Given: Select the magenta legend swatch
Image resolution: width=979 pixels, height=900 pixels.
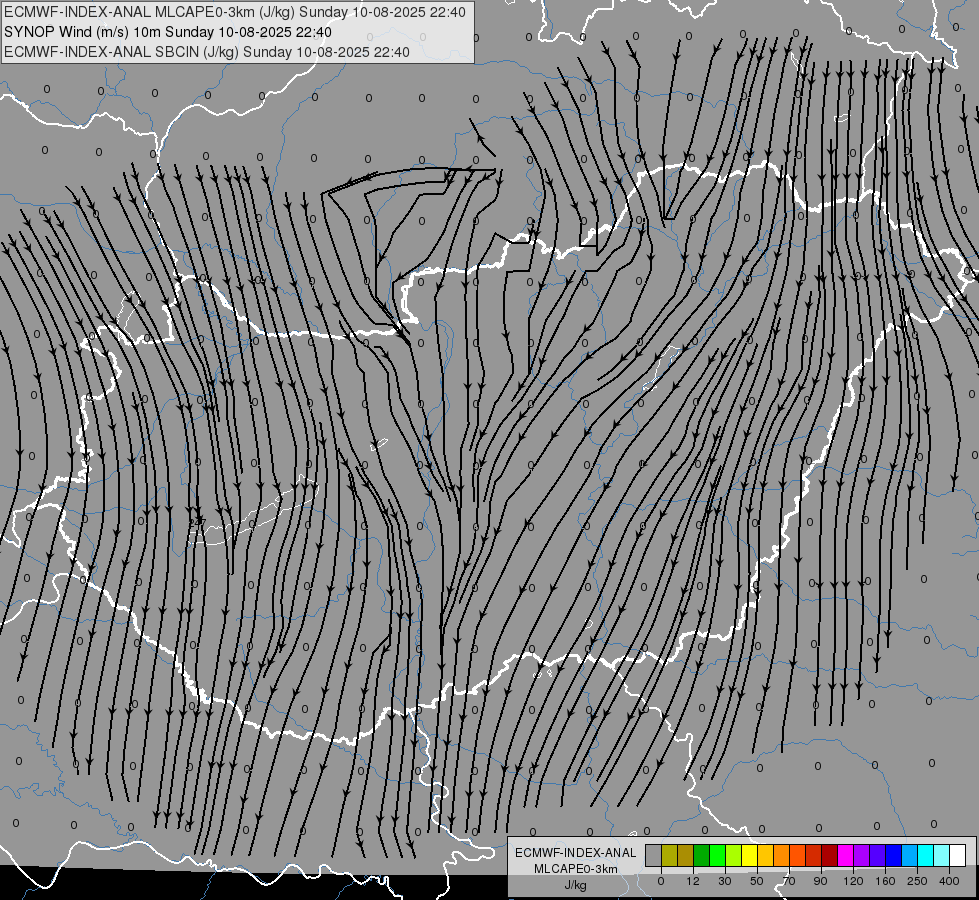Looking at the screenshot, I should click(845, 856).
